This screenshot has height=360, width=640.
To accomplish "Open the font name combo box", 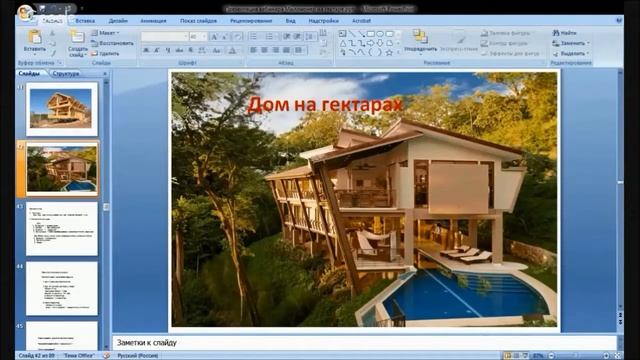I will [164, 37].
